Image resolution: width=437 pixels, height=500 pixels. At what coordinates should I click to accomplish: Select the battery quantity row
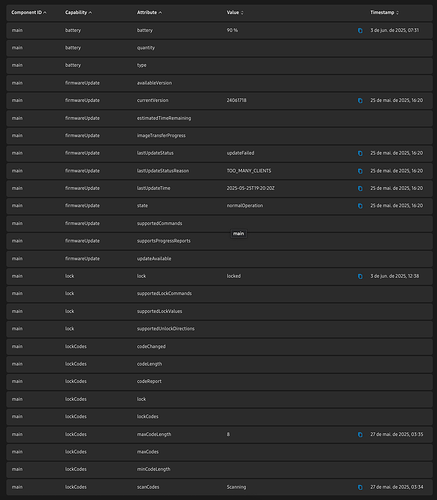pyautogui.click(x=219, y=48)
